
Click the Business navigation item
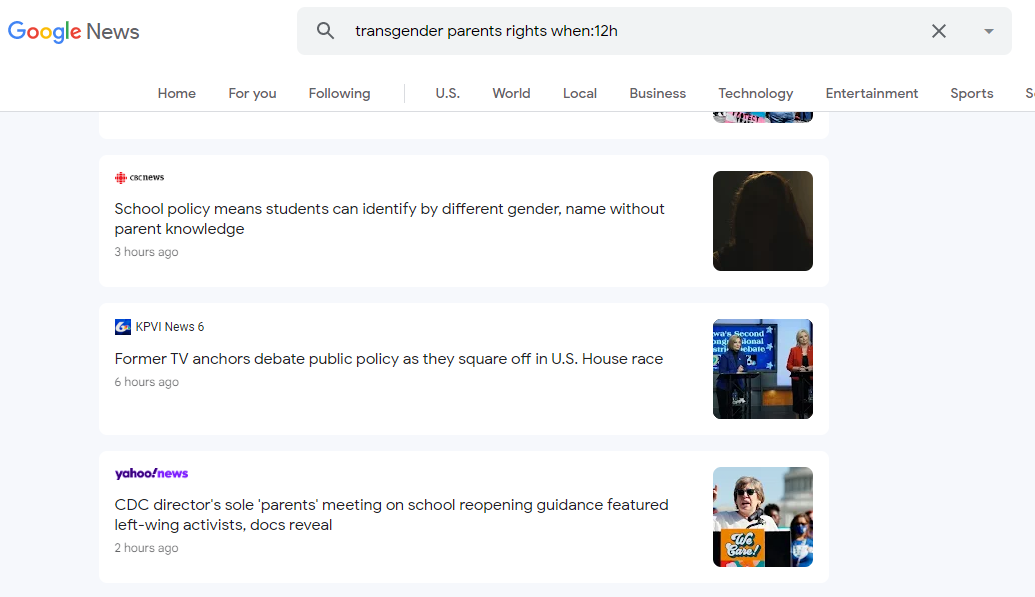(x=657, y=93)
